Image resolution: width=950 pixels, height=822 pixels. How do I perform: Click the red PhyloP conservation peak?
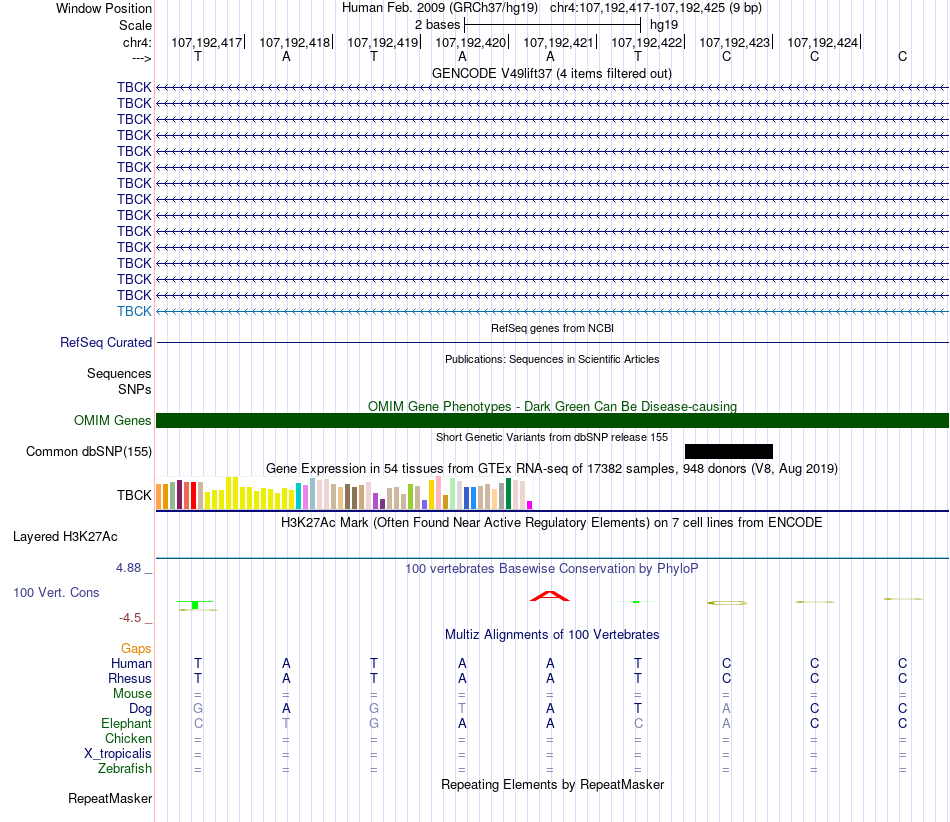tap(550, 596)
